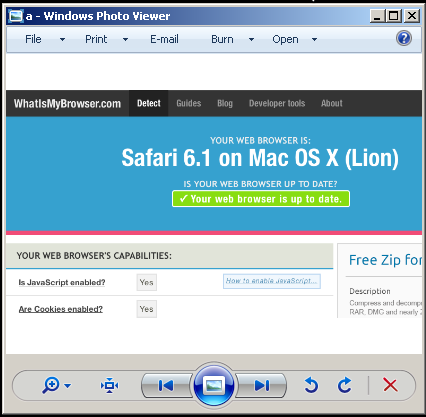This screenshot has height=417, width=426.
Task: Click the 'Free Zip for' ad heading
Action: click(x=385, y=260)
